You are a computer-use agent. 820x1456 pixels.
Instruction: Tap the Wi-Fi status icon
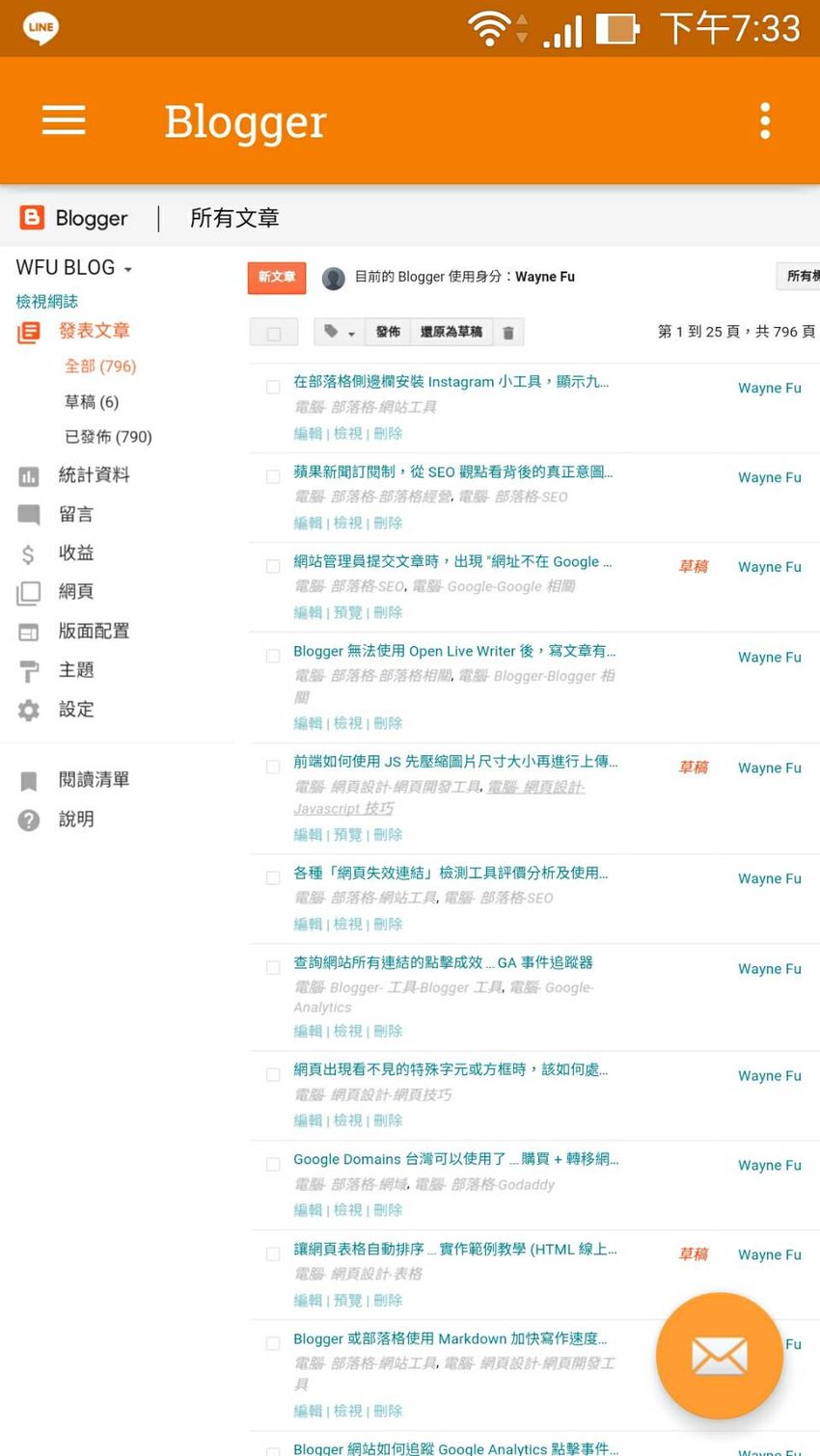point(489,29)
